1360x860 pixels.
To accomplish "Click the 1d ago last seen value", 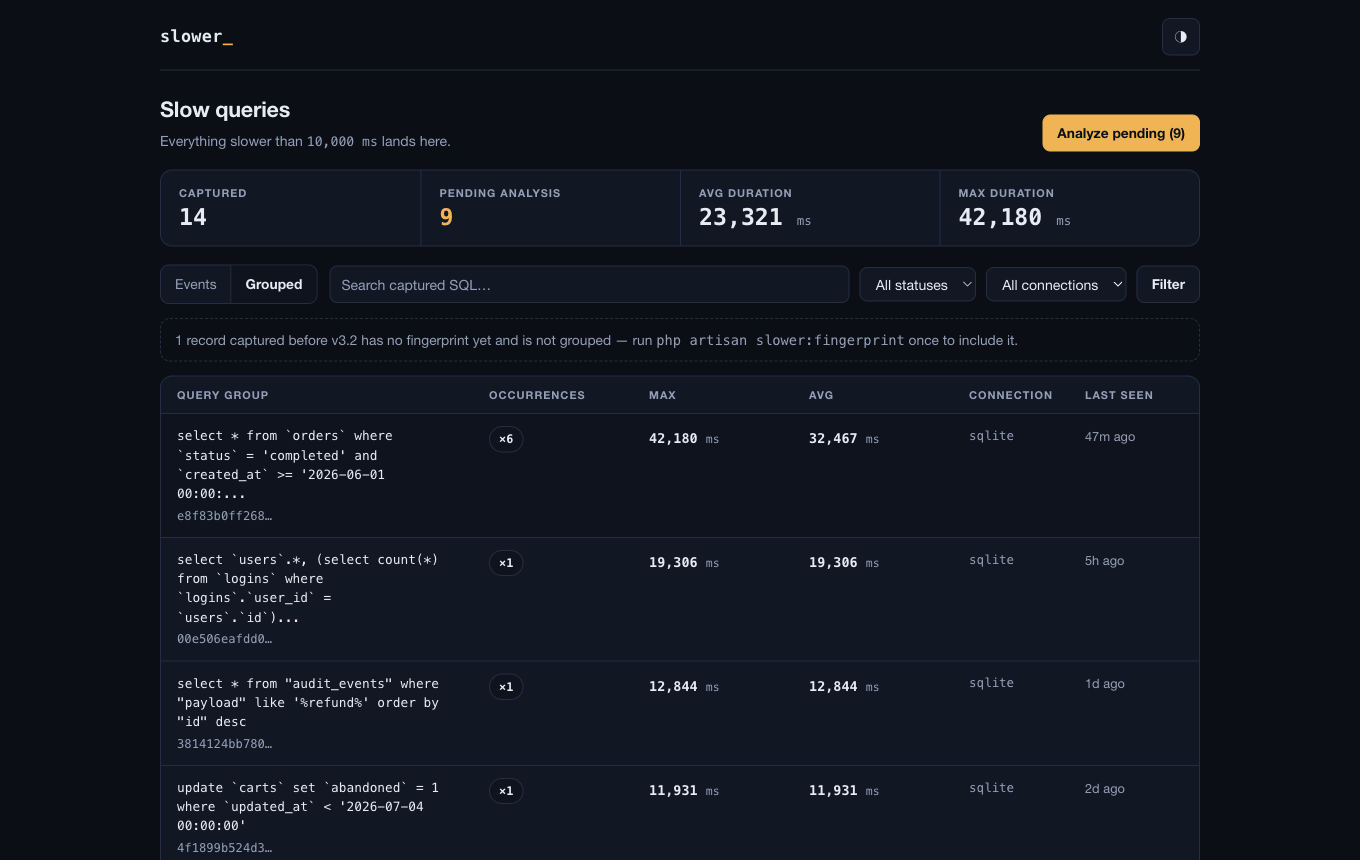I will 1105,684.
